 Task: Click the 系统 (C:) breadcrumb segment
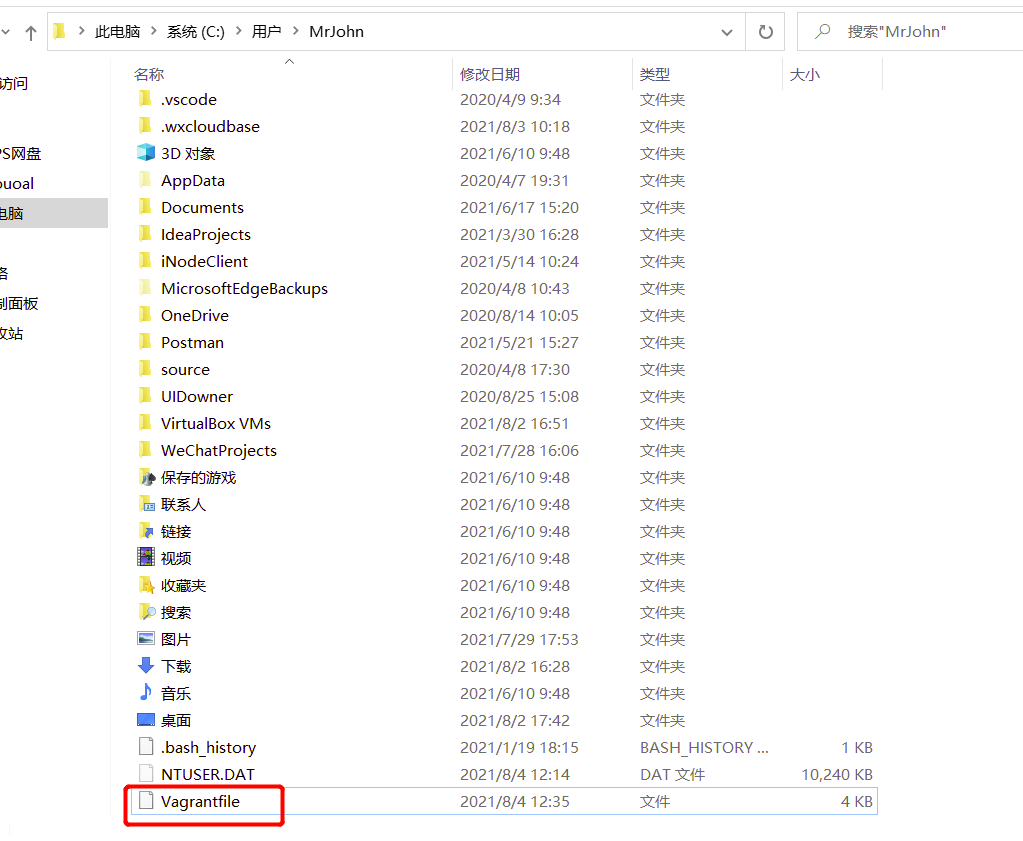pyautogui.click(x=196, y=32)
